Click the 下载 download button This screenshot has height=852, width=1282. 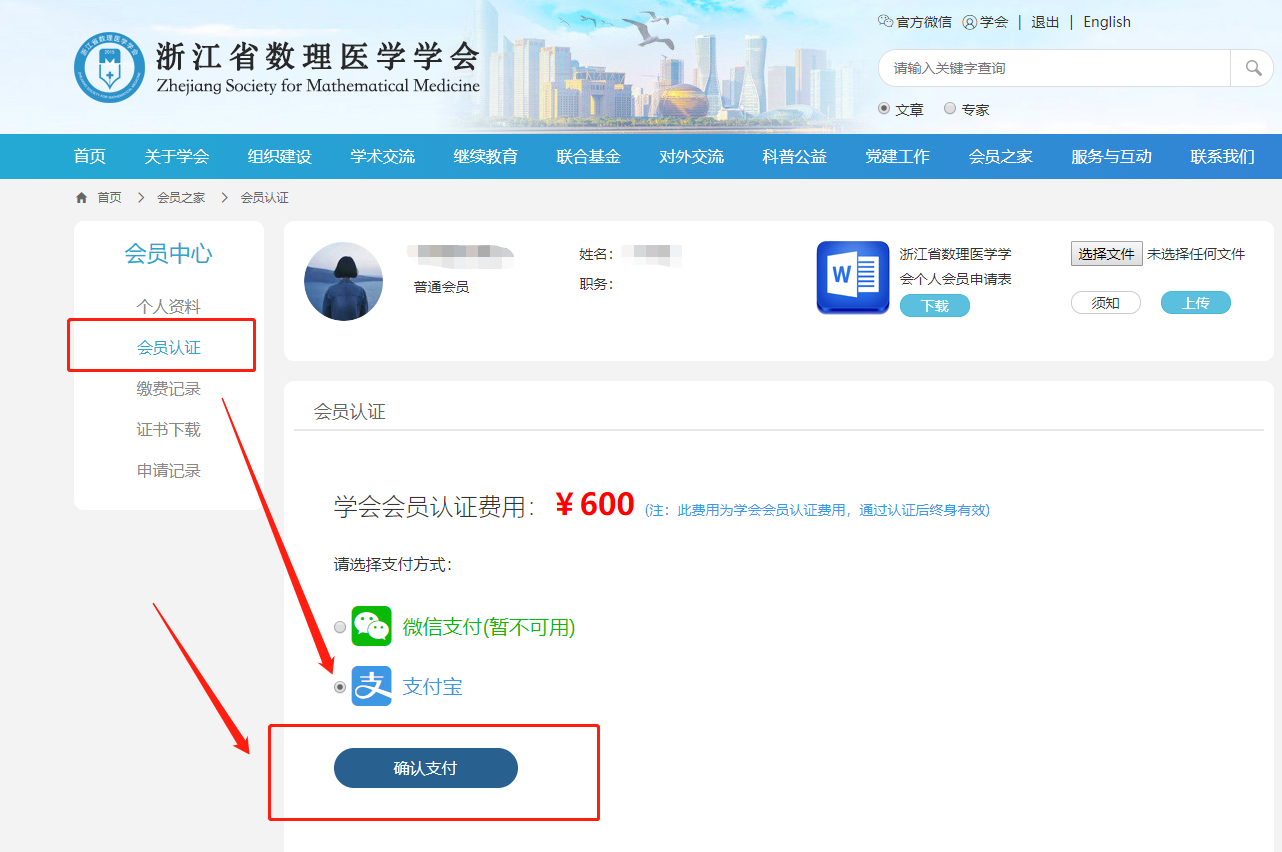tap(934, 305)
